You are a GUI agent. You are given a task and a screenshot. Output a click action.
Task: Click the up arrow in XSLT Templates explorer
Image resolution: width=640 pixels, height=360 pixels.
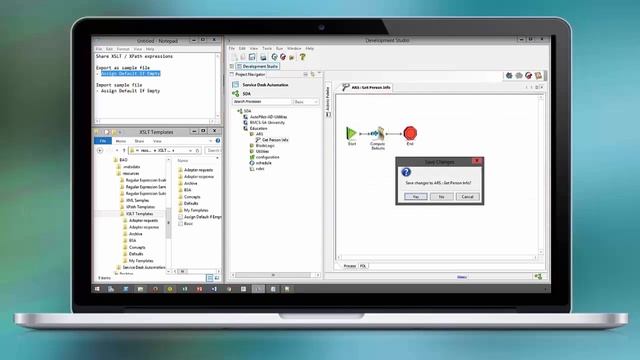point(124,150)
